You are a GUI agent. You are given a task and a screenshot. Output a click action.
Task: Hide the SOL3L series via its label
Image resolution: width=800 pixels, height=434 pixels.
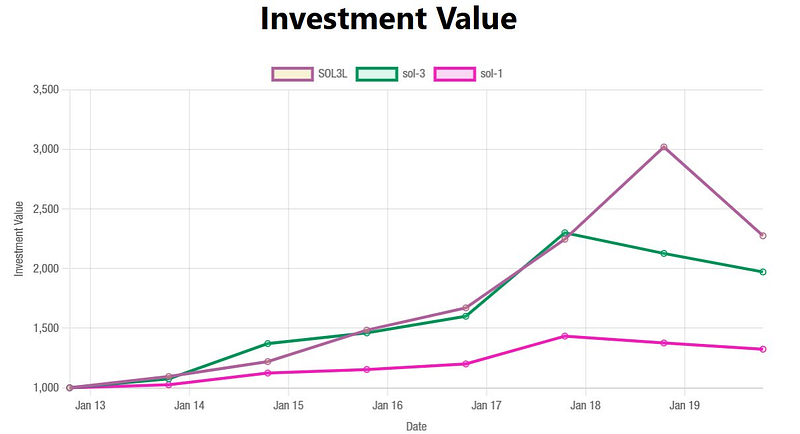point(333,73)
